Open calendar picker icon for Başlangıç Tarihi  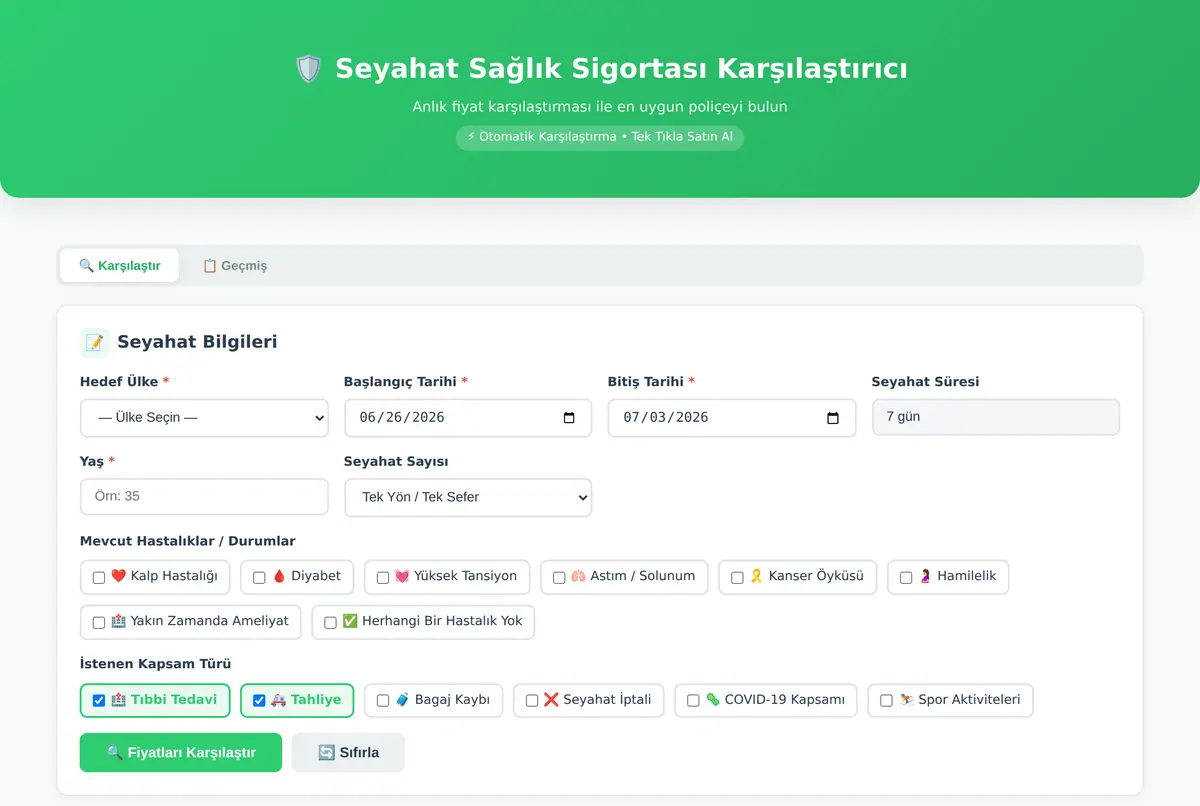[569, 418]
